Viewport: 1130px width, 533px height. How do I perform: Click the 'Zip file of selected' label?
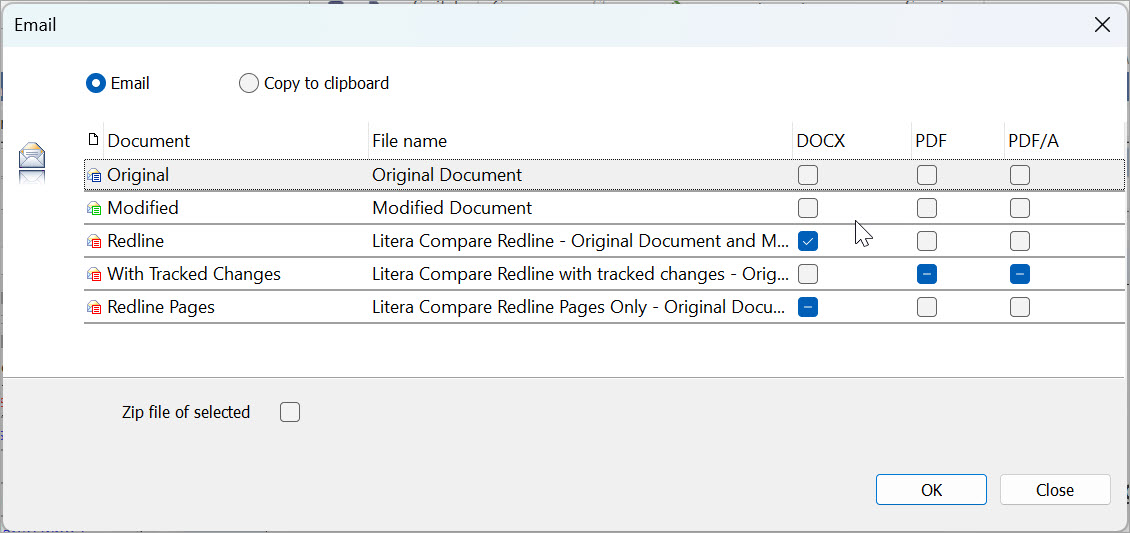(186, 413)
